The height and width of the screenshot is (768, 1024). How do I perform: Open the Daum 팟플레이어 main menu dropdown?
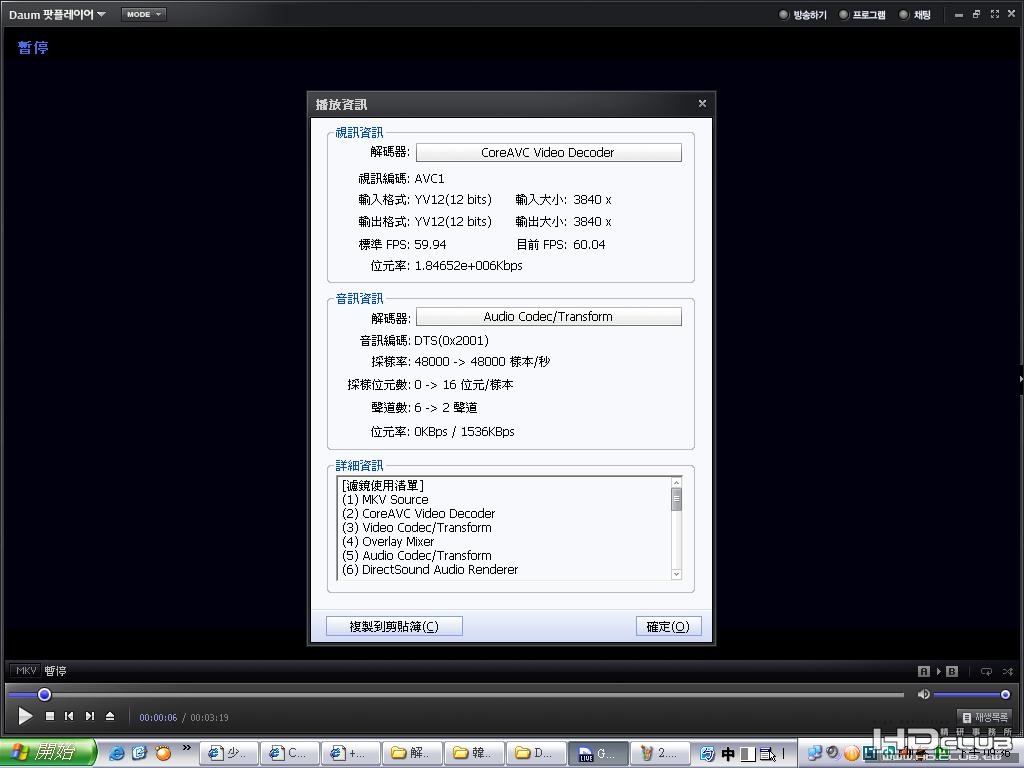(x=57, y=14)
